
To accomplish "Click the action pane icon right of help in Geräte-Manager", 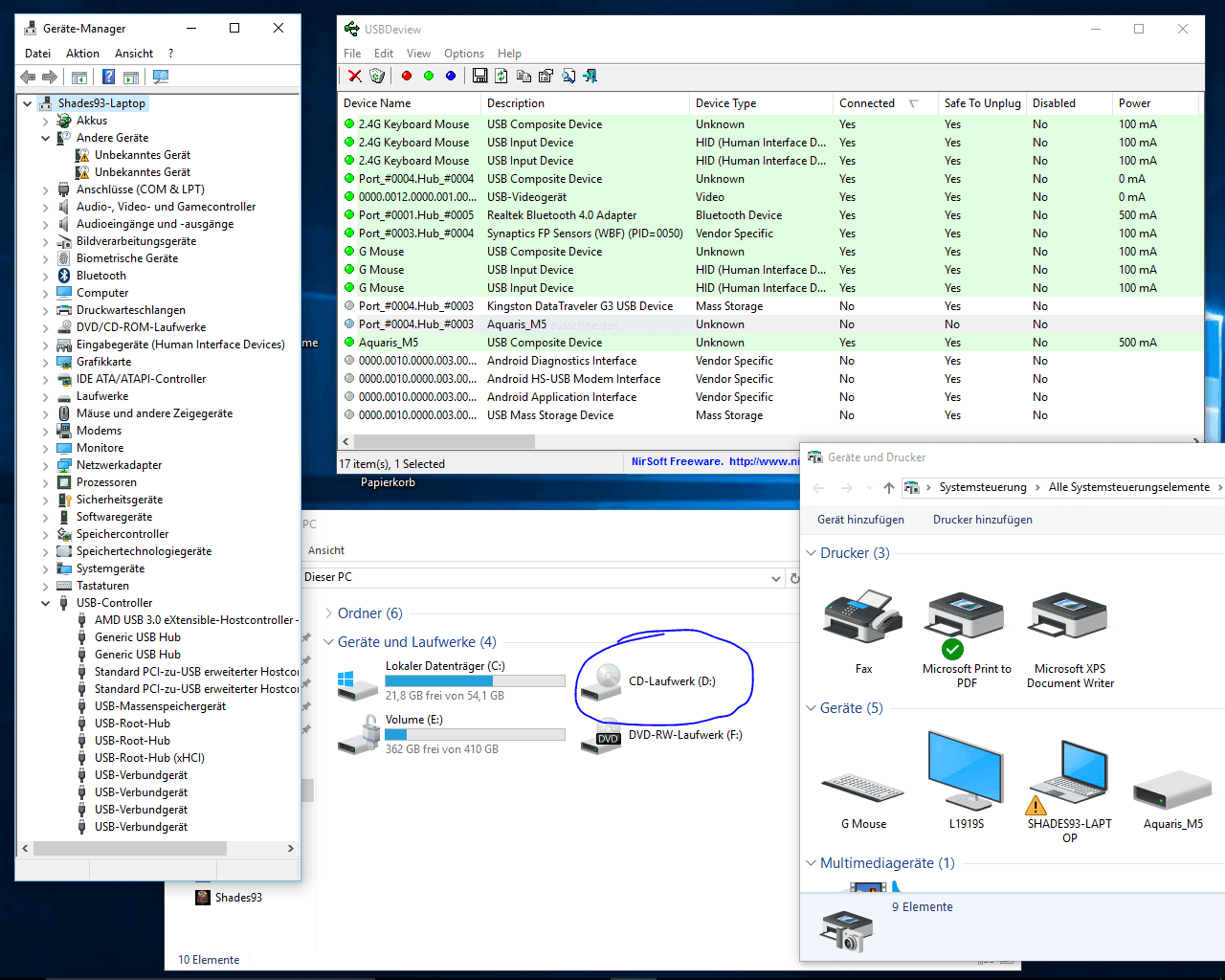I will (131, 77).
